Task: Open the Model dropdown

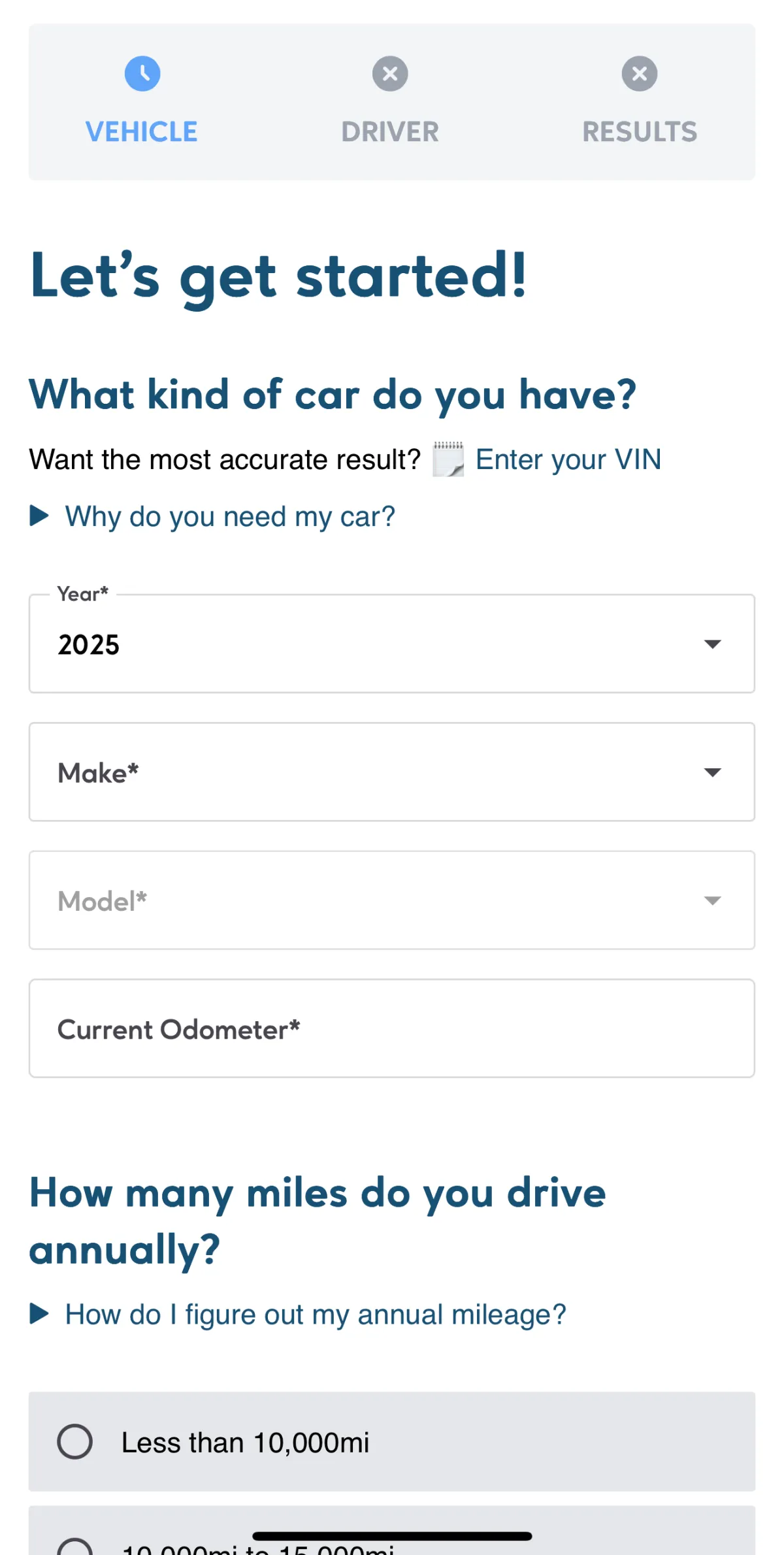Action: tap(392, 900)
